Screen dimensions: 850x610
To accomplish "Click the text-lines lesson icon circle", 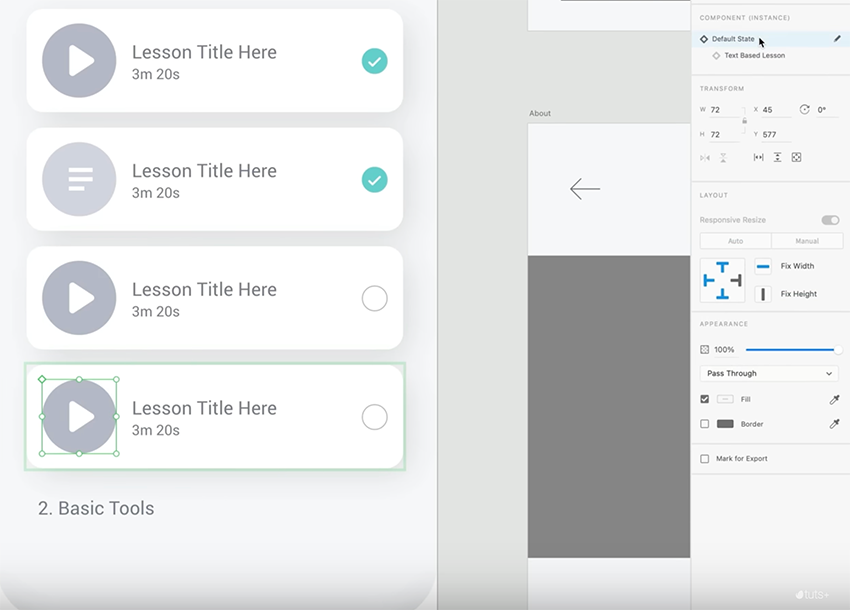I will click(x=79, y=179).
